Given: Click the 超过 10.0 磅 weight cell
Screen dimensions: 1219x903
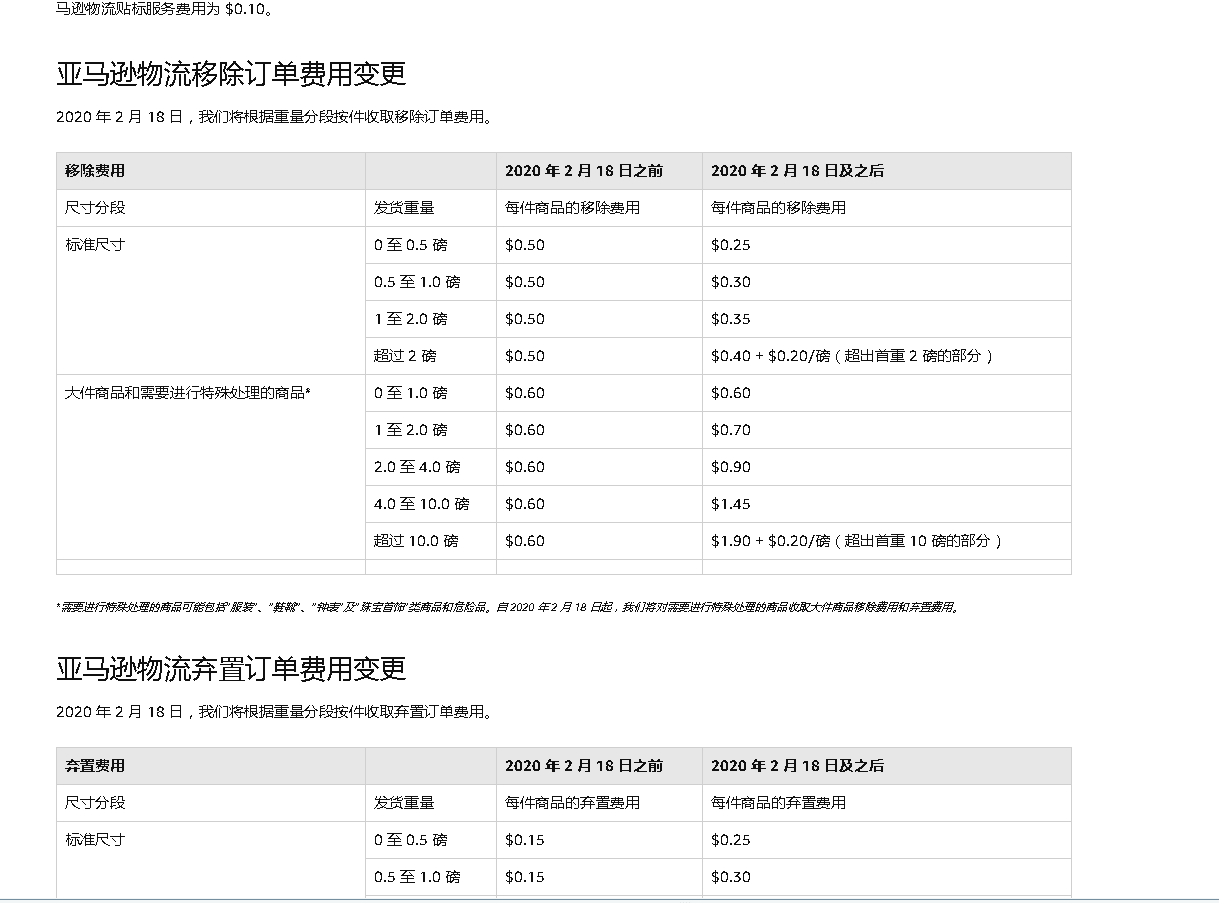Looking at the screenshot, I should [x=431, y=541].
